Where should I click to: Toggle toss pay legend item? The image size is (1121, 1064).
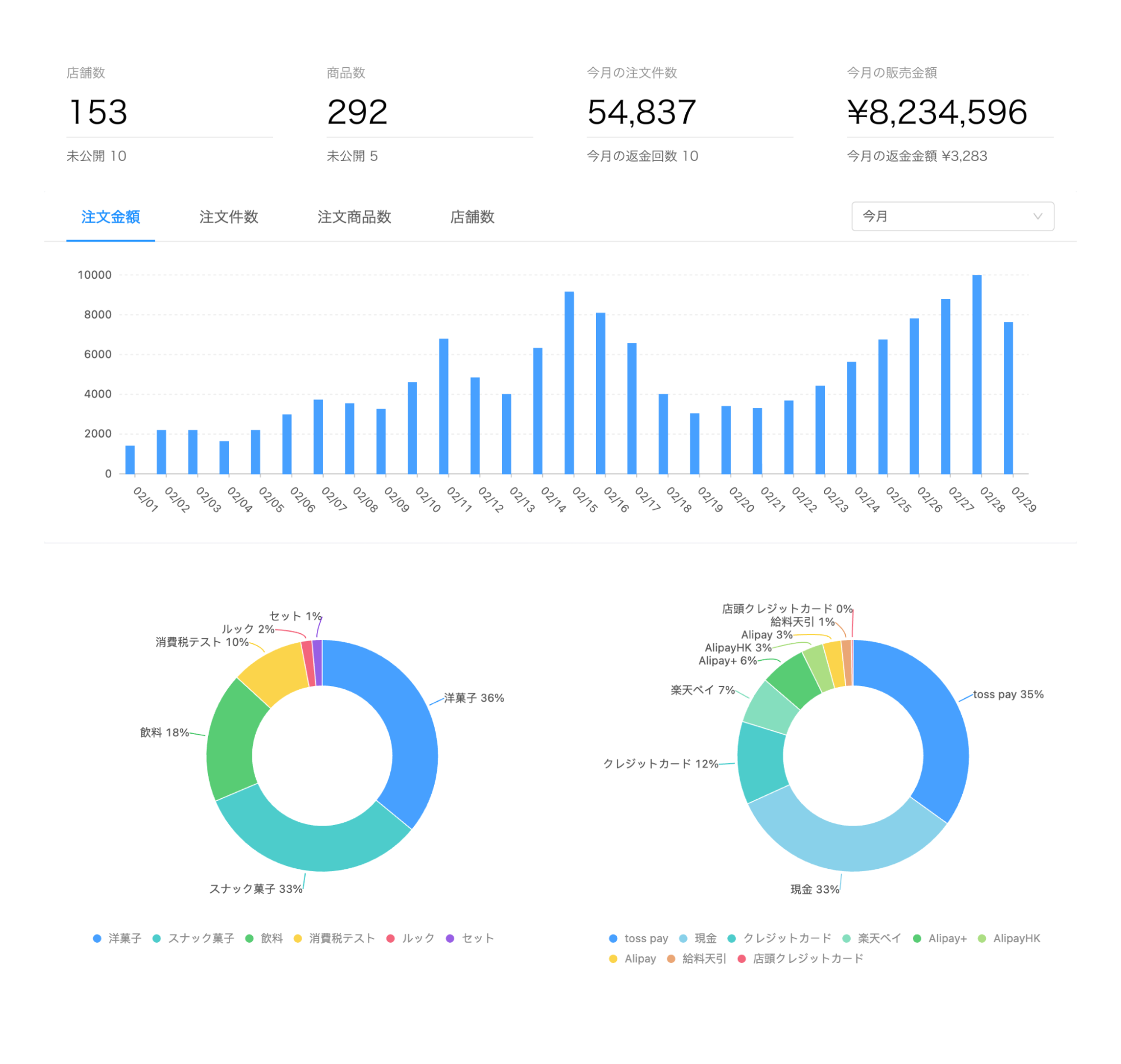[638, 938]
